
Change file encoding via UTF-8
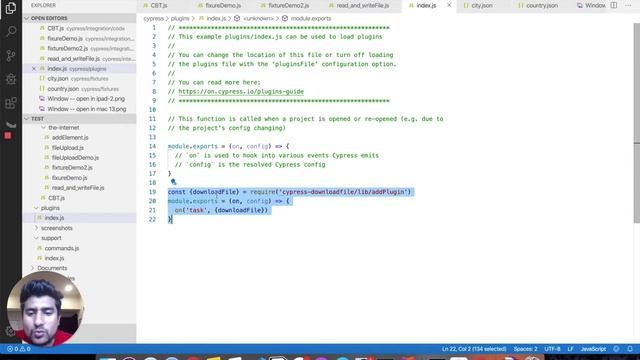pos(552,349)
